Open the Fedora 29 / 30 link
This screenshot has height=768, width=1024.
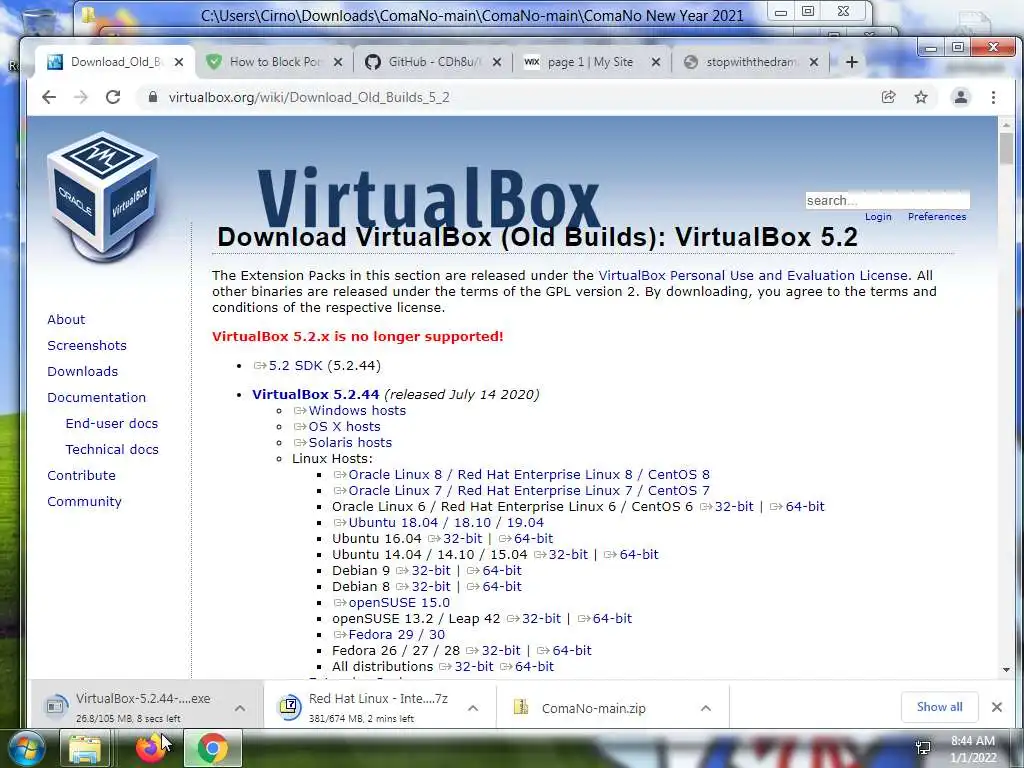coord(389,635)
